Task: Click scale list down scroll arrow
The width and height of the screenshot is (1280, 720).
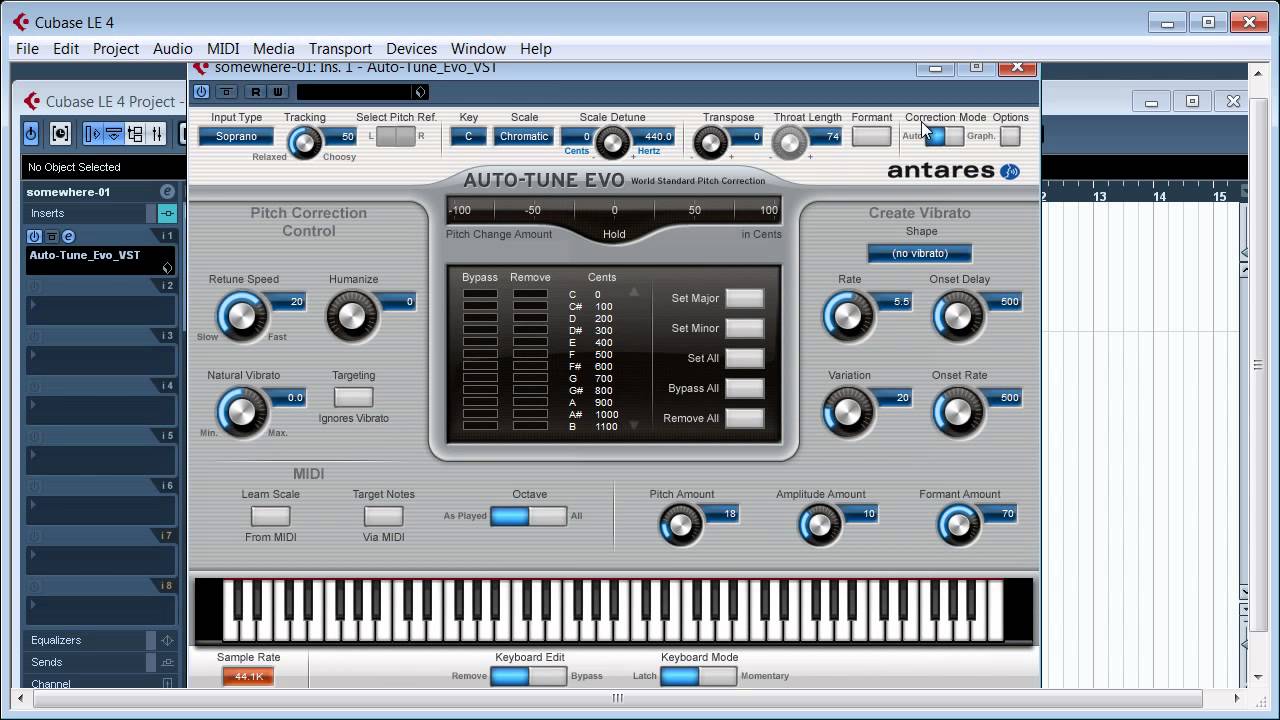Action: [633, 426]
